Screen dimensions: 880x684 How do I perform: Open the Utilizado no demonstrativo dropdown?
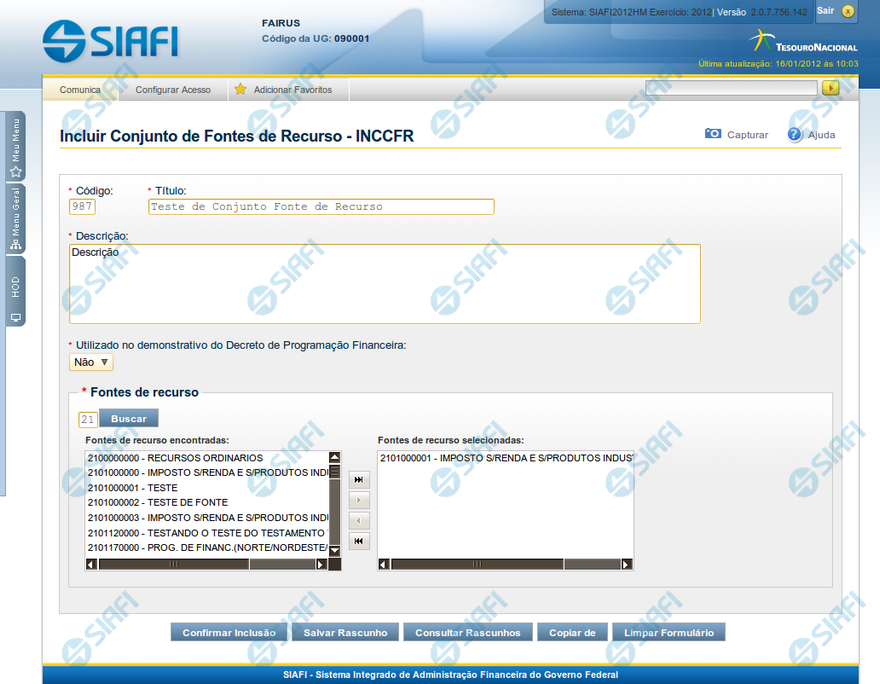pyautogui.click(x=92, y=362)
